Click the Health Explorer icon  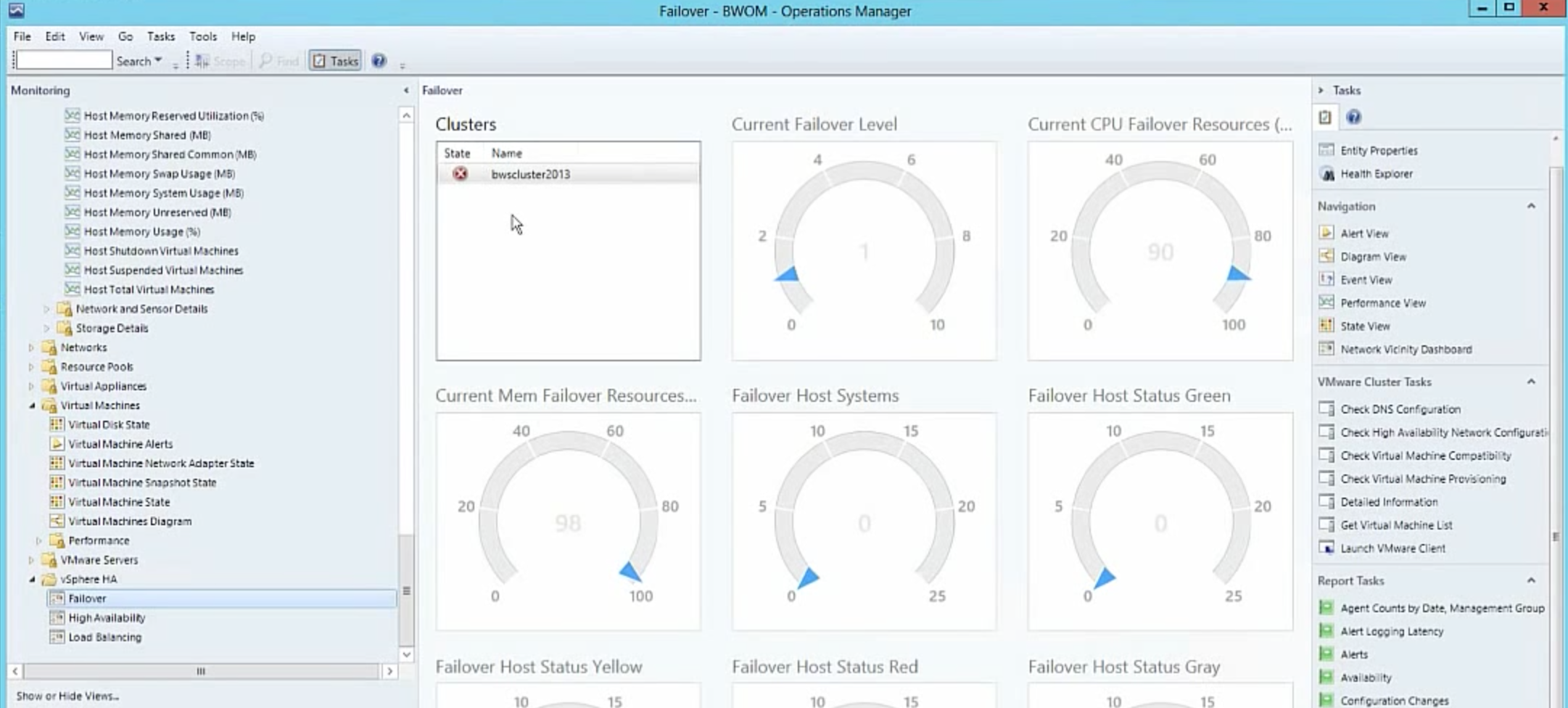(x=1326, y=173)
